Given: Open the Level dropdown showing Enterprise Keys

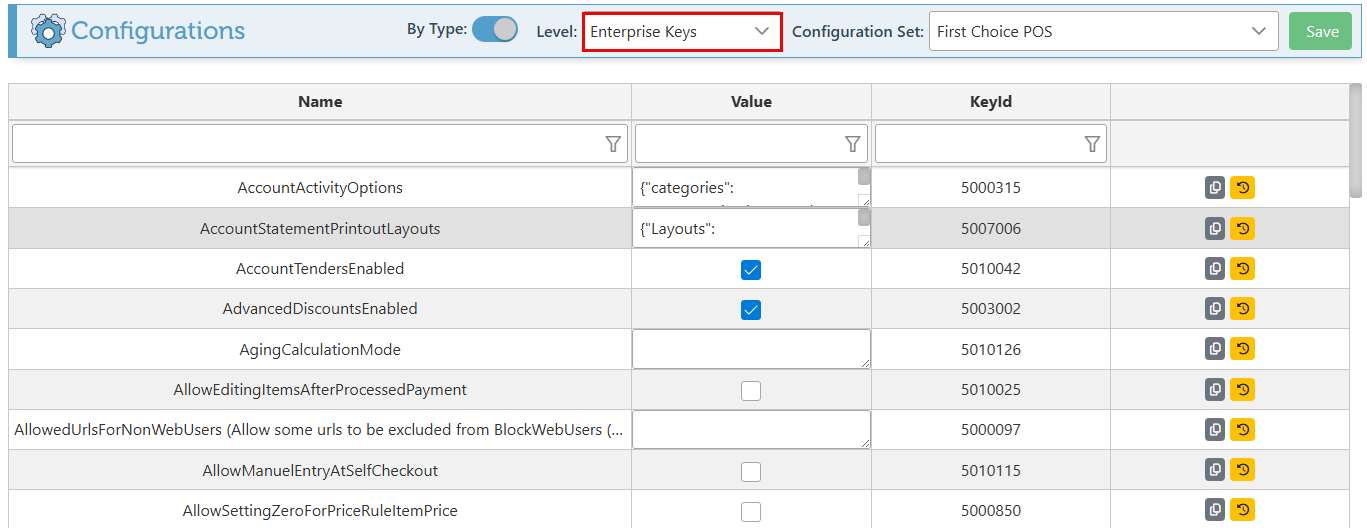Looking at the screenshot, I should click(x=682, y=32).
